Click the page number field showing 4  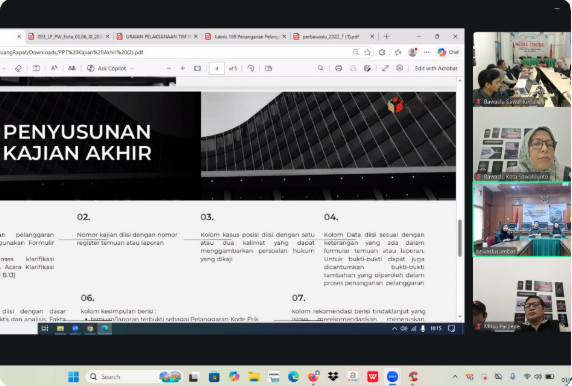pos(217,68)
